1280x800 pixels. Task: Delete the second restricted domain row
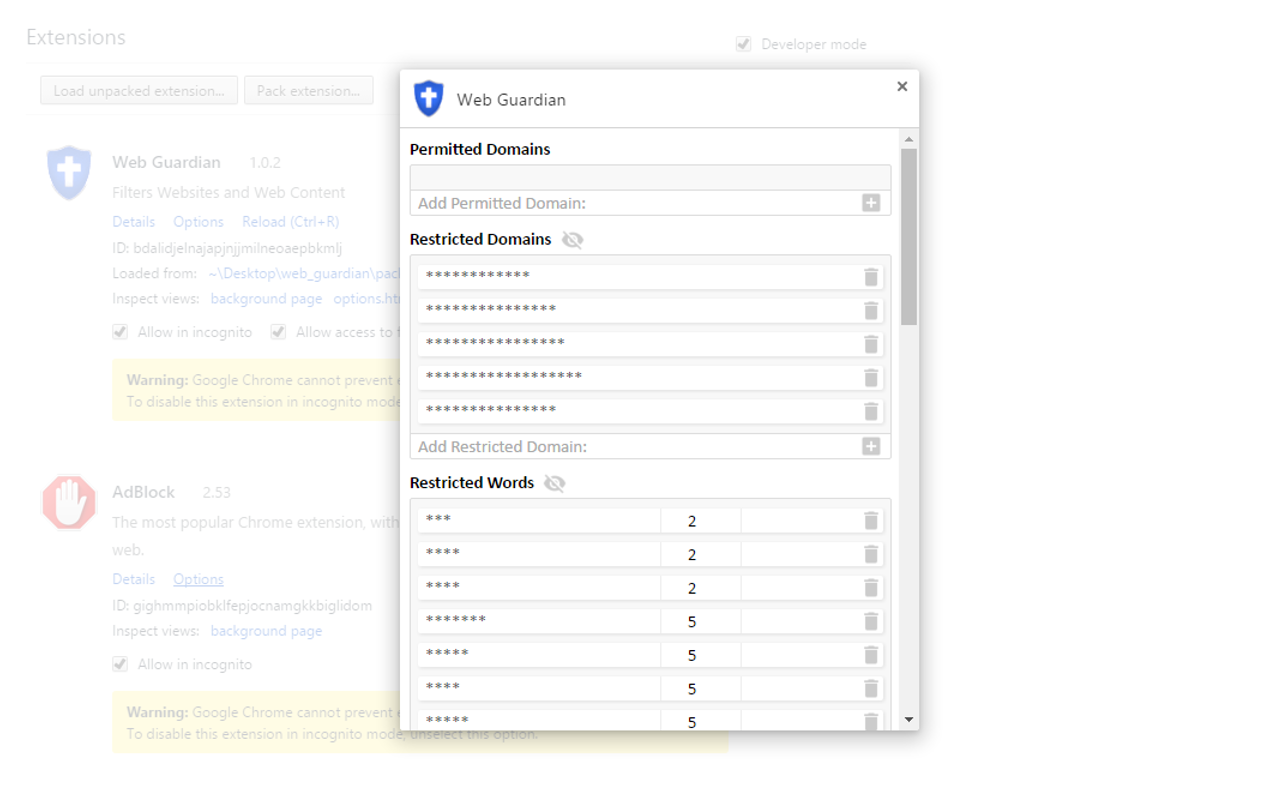(x=871, y=310)
